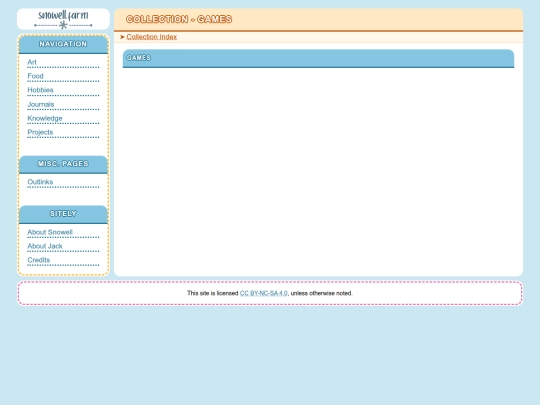Go to the Food section
This screenshot has height=405, width=540.
[x=35, y=76]
